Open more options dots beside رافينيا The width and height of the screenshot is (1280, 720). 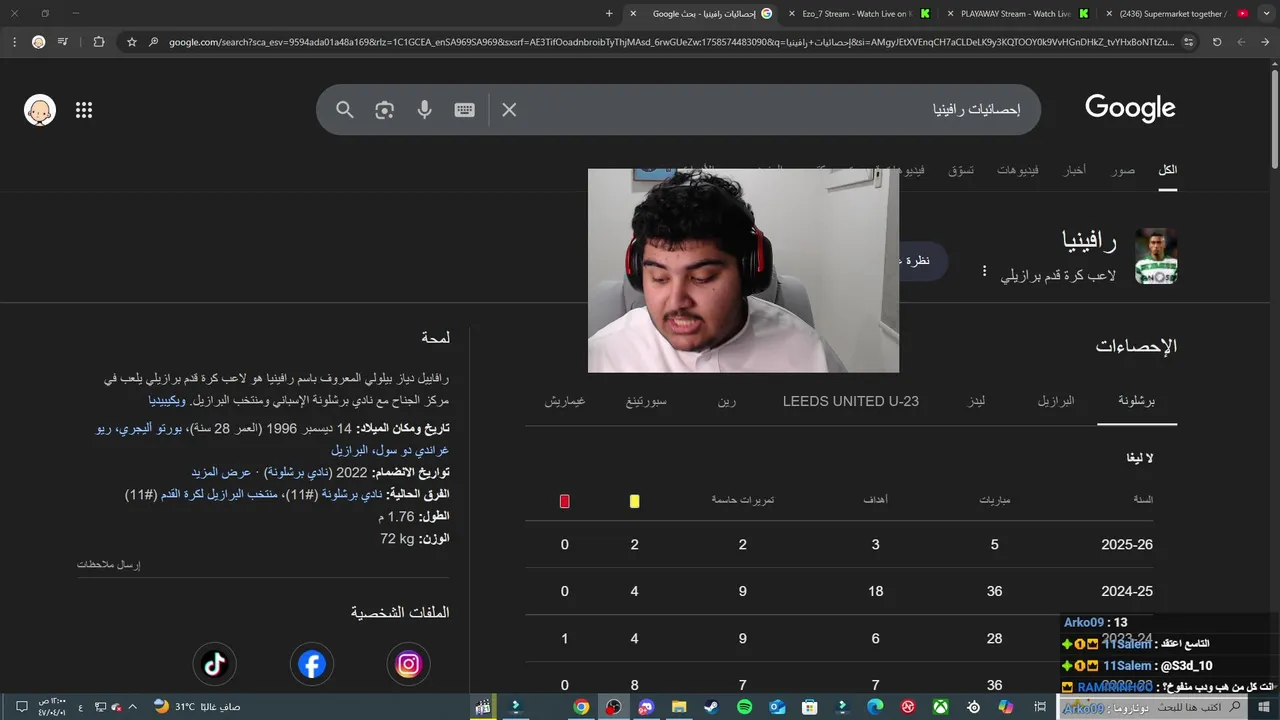click(x=984, y=271)
